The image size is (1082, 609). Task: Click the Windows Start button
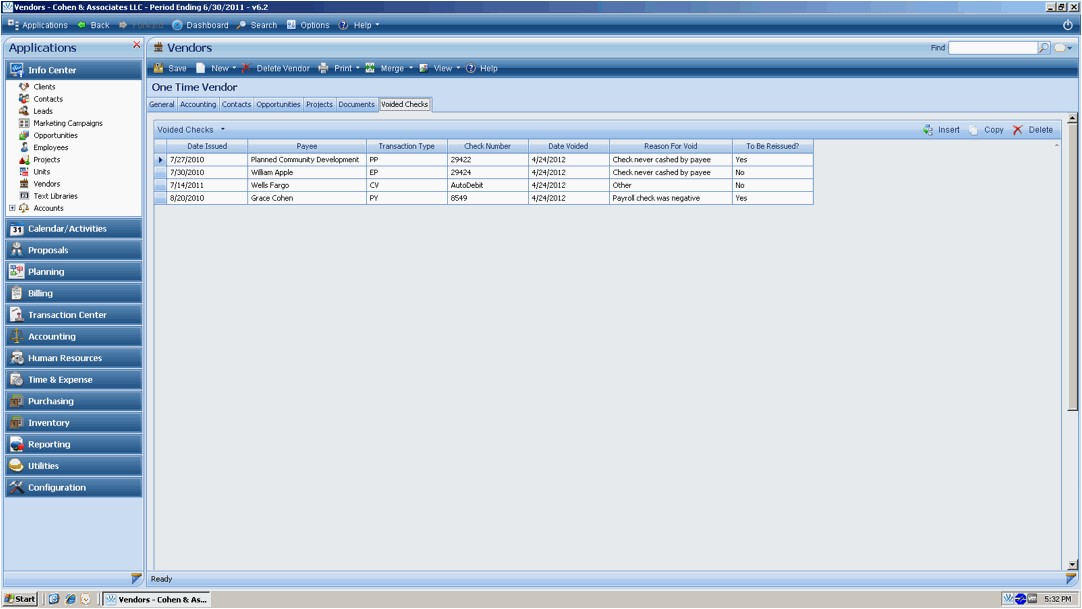pos(20,599)
